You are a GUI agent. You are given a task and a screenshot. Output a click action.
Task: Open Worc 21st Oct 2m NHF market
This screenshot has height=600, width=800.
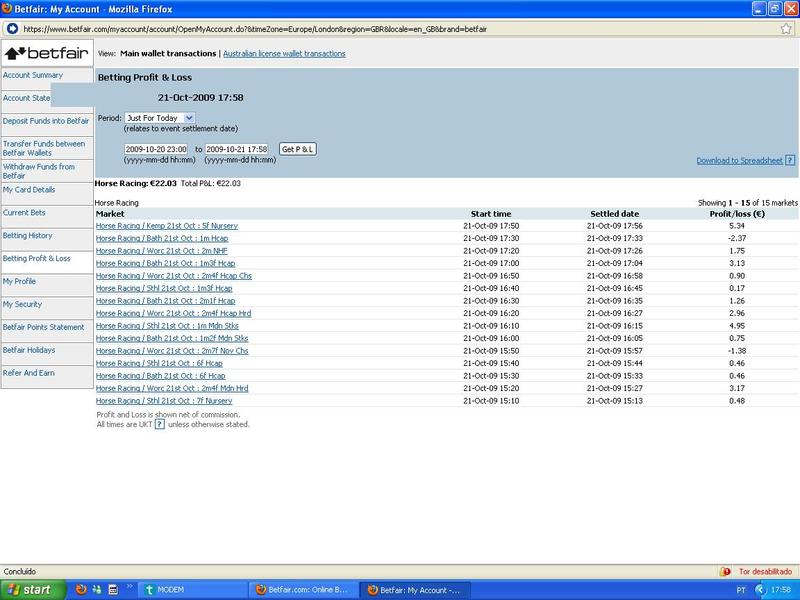point(162,251)
